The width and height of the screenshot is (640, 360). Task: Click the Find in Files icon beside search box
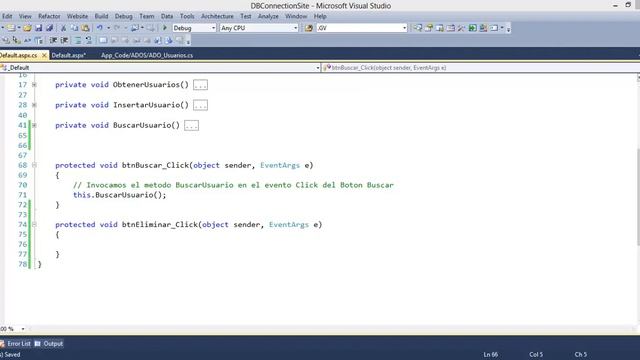pos(309,28)
